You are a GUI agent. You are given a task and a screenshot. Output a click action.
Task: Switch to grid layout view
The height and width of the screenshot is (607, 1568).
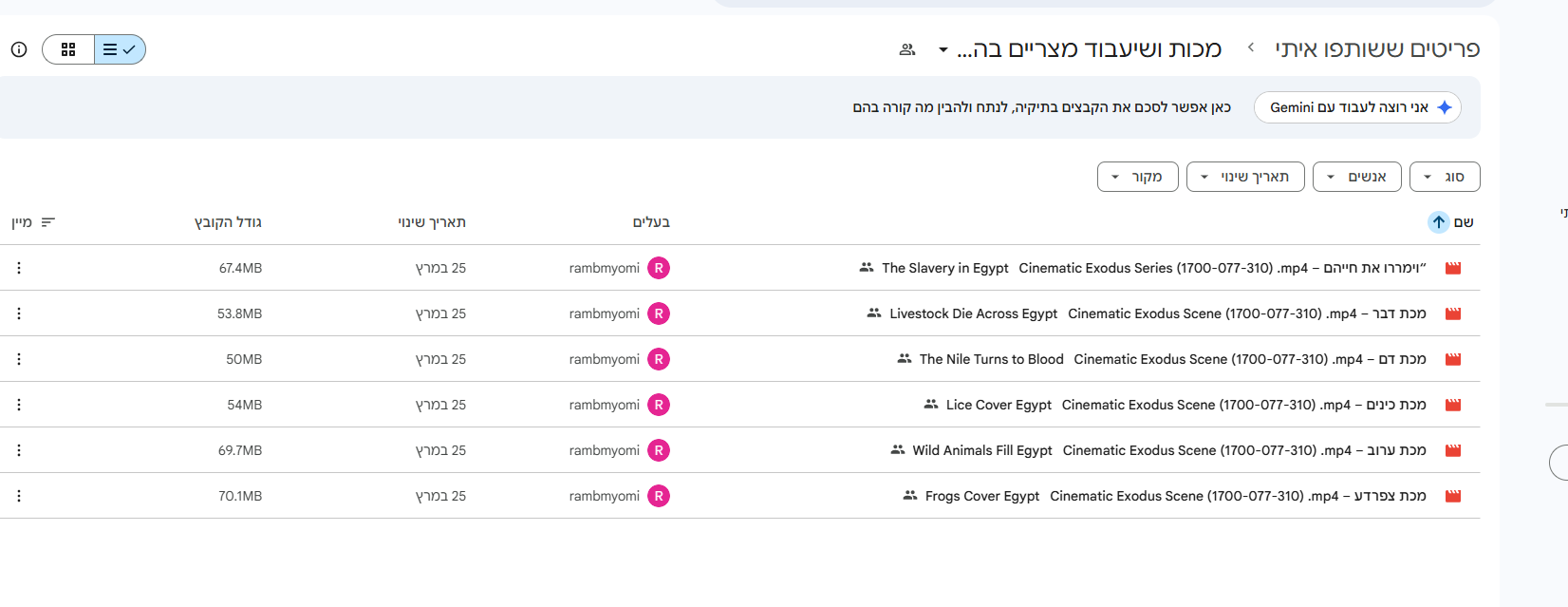point(68,49)
